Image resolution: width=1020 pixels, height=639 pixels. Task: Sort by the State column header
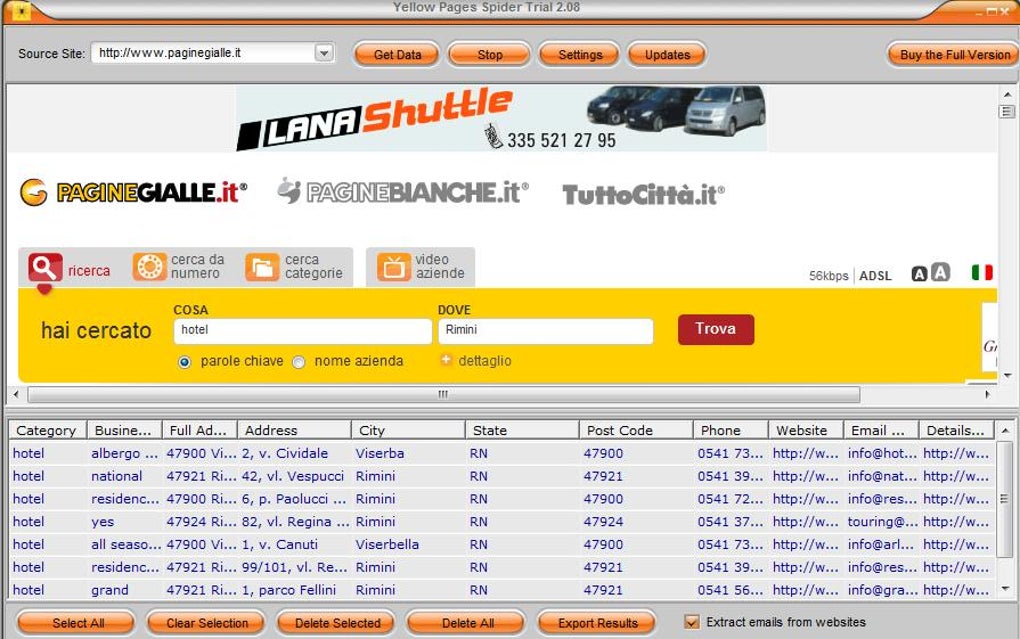tap(522, 430)
